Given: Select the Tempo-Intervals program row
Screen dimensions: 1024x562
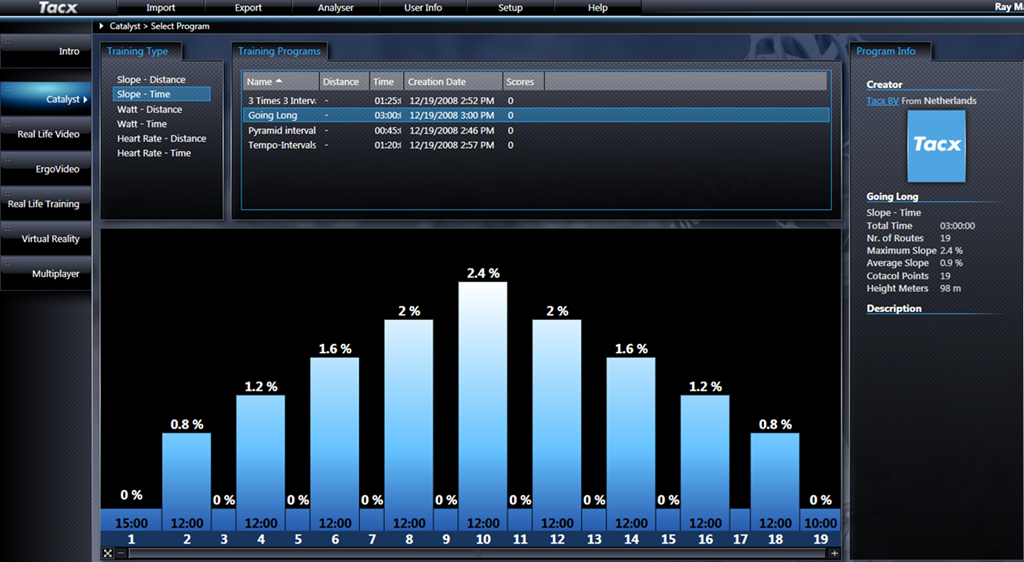Looking at the screenshot, I should 536,145.
